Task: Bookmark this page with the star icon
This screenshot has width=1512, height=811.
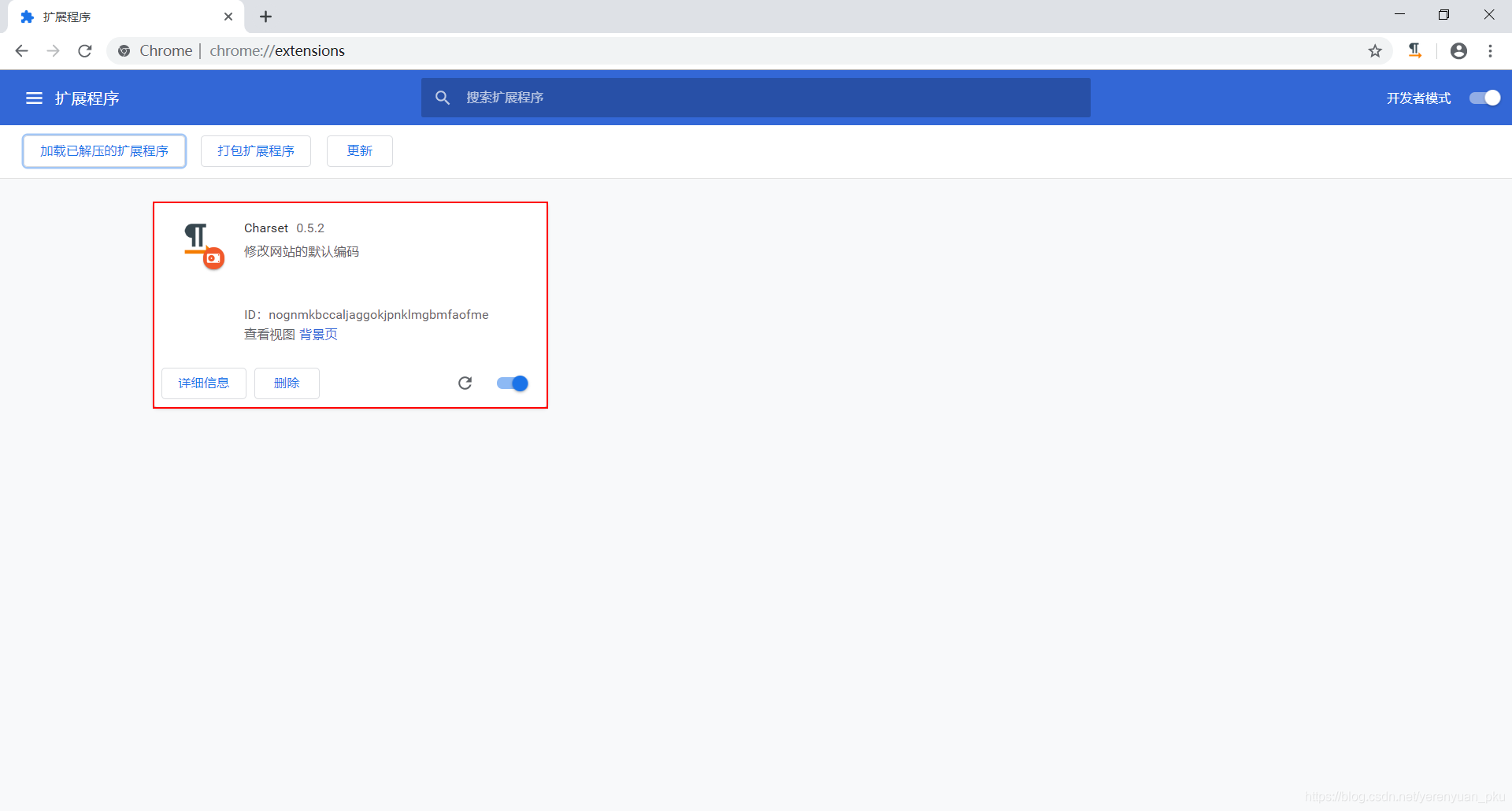Action: pyautogui.click(x=1375, y=51)
